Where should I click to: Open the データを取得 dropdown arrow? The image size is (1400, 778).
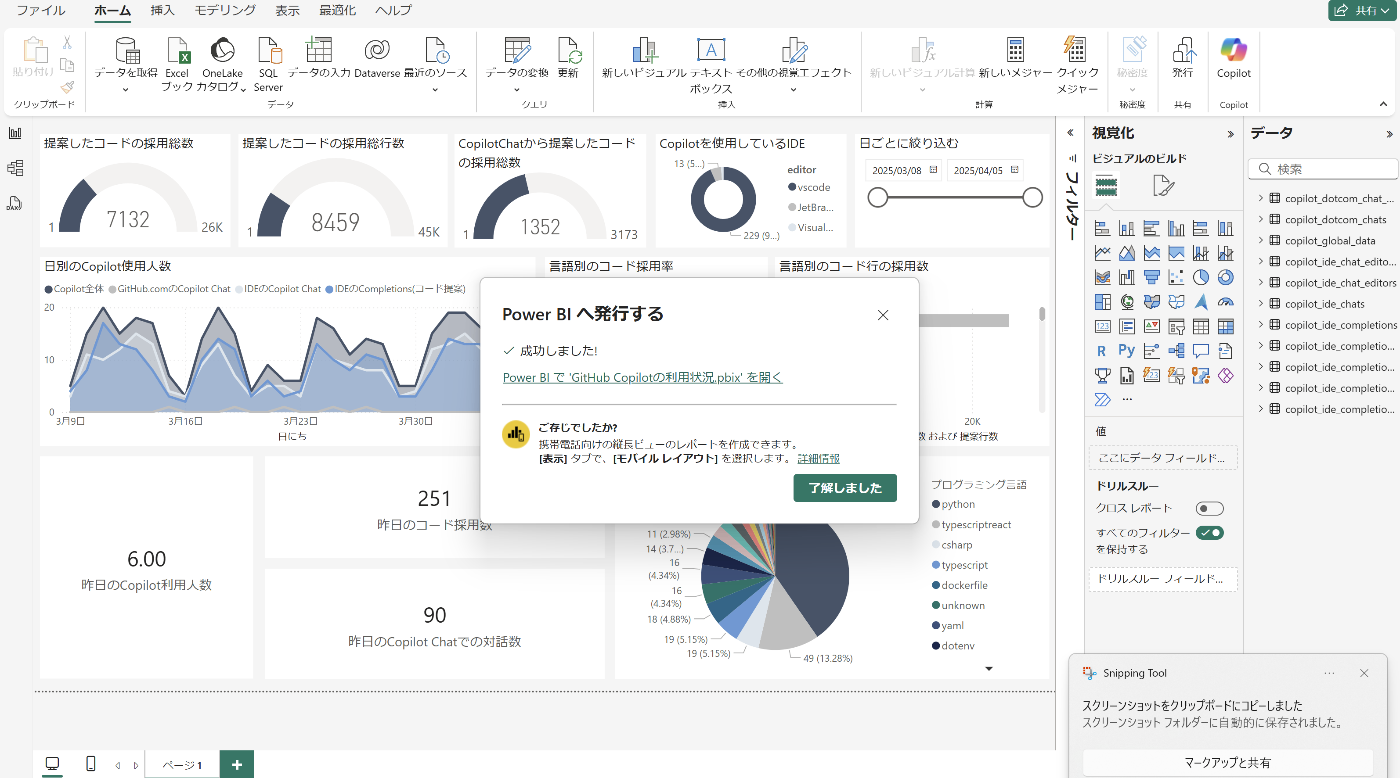[126, 89]
